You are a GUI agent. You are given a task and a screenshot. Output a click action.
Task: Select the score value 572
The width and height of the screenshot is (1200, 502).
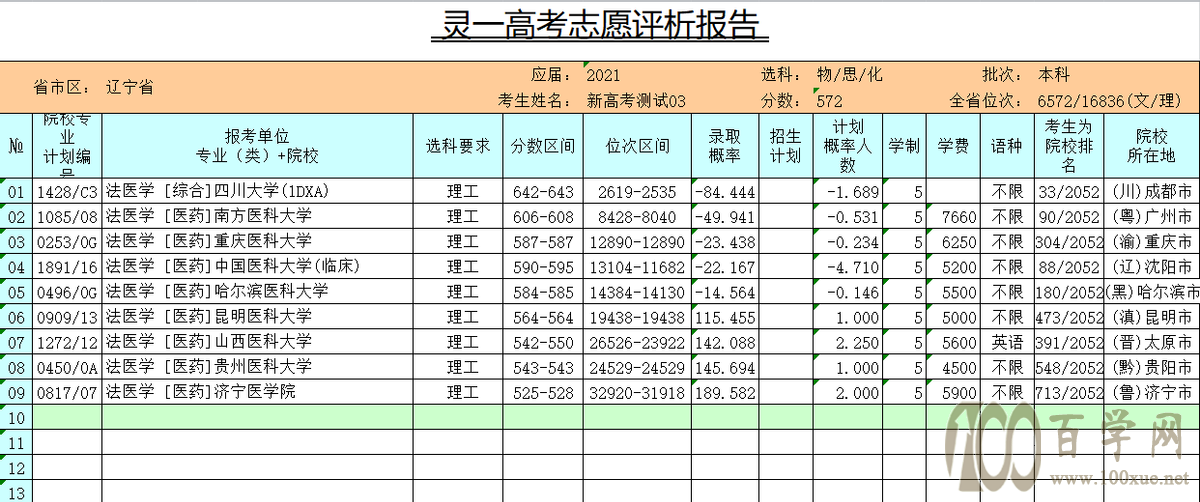click(829, 101)
